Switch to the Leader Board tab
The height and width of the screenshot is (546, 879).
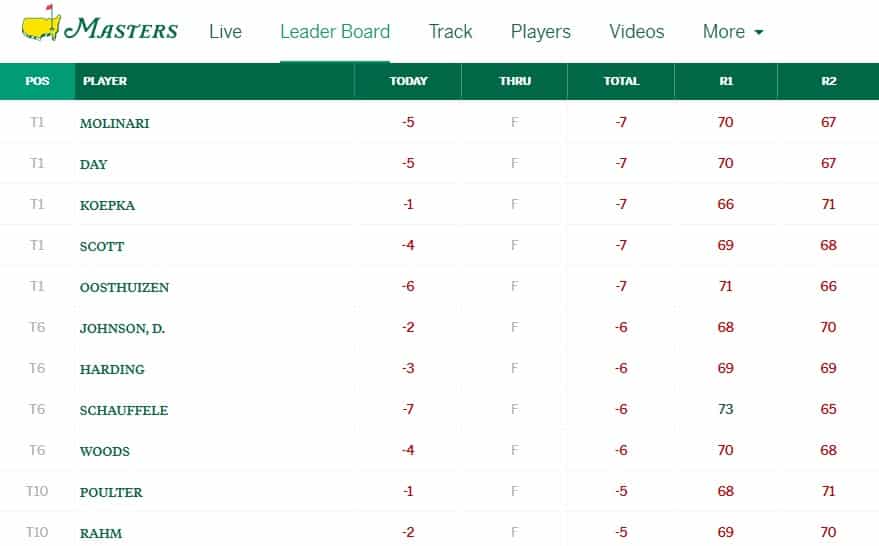(335, 31)
